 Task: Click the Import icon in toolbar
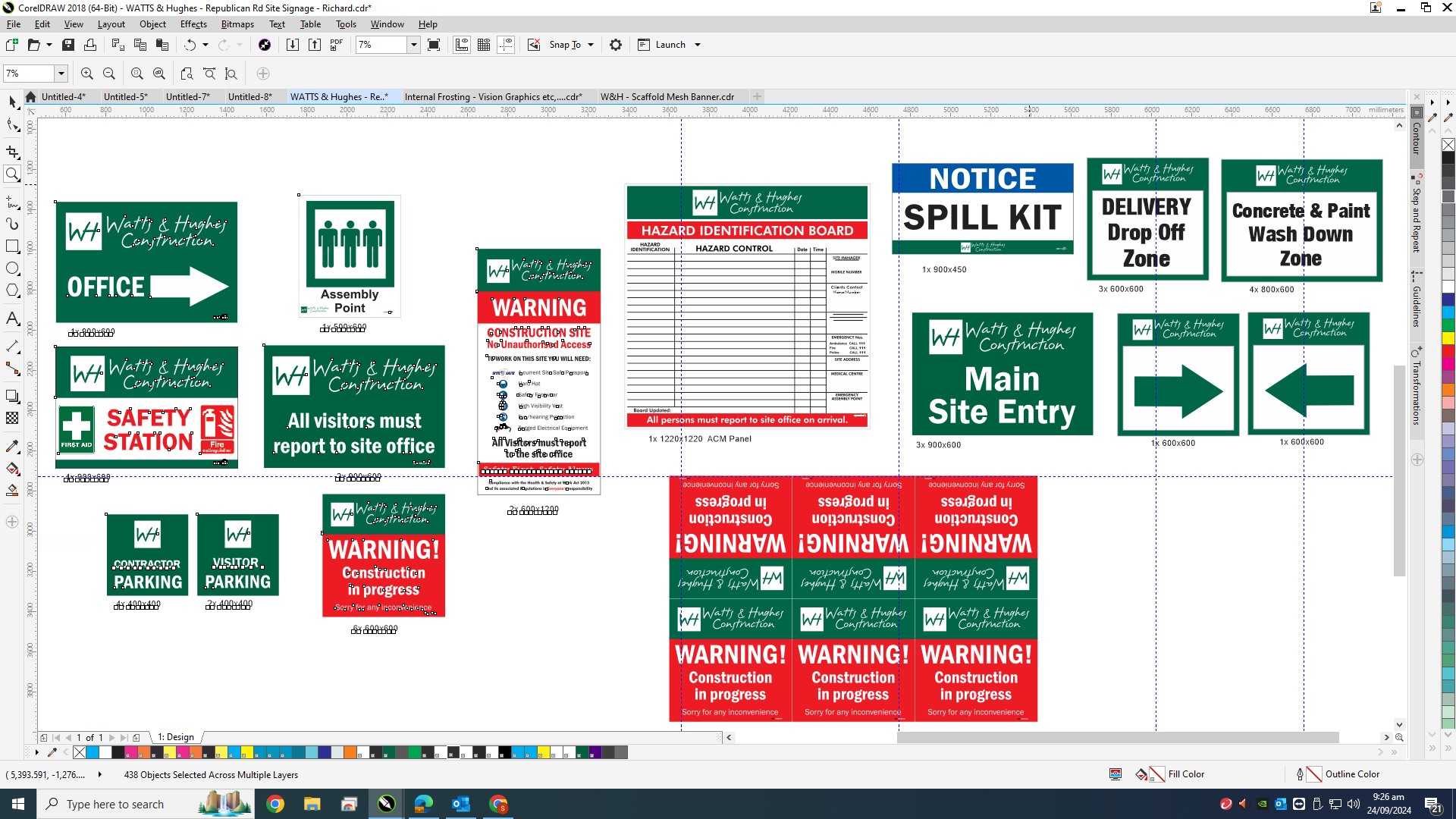point(293,45)
